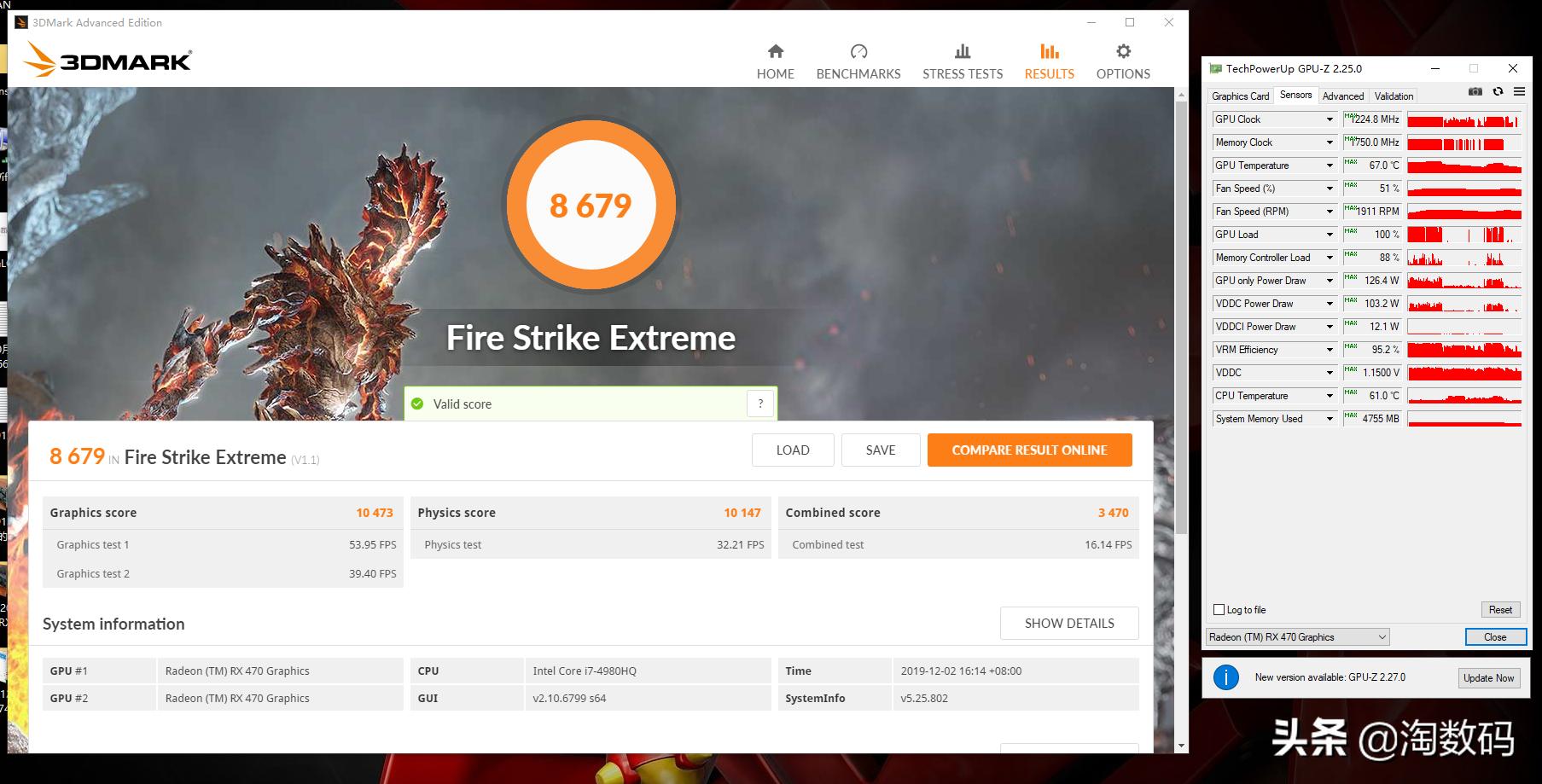The height and width of the screenshot is (784, 1542).
Task: Click the green Valid score checkmark icon
Action: click(x=417, y=404)
